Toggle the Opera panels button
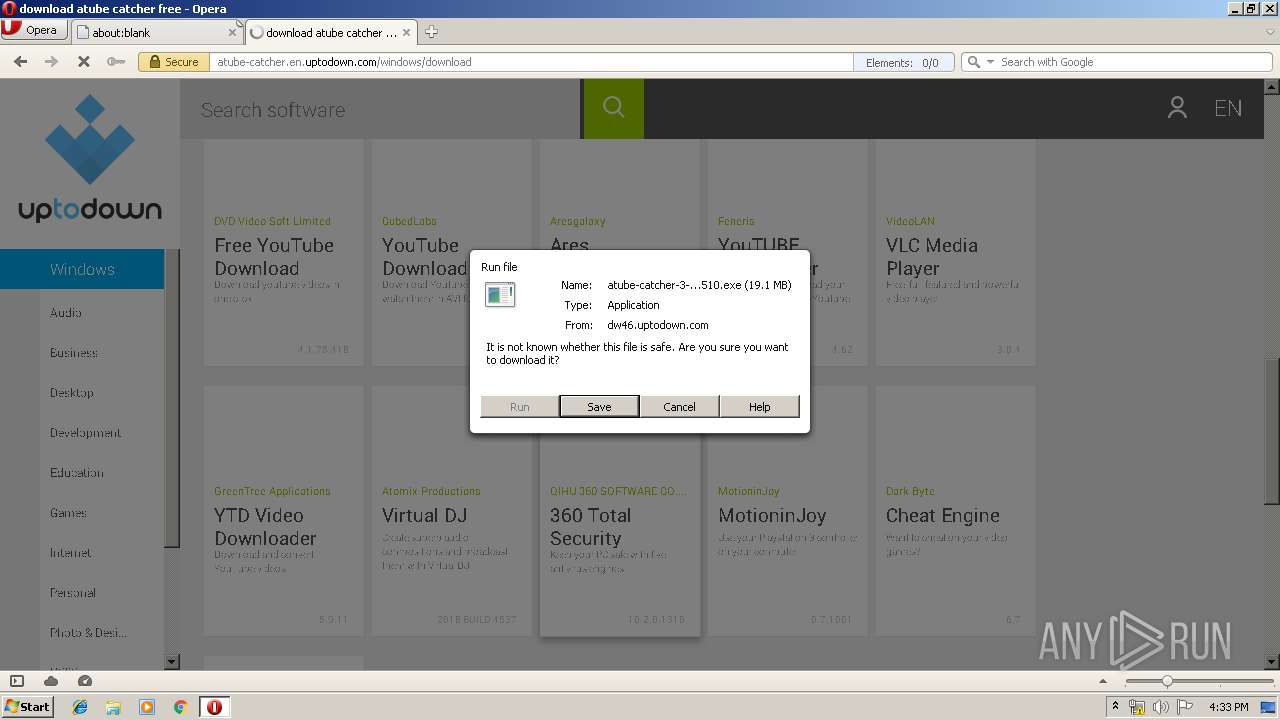Image resolution: width=1280 pixels, height=720 pixels. 17,681
